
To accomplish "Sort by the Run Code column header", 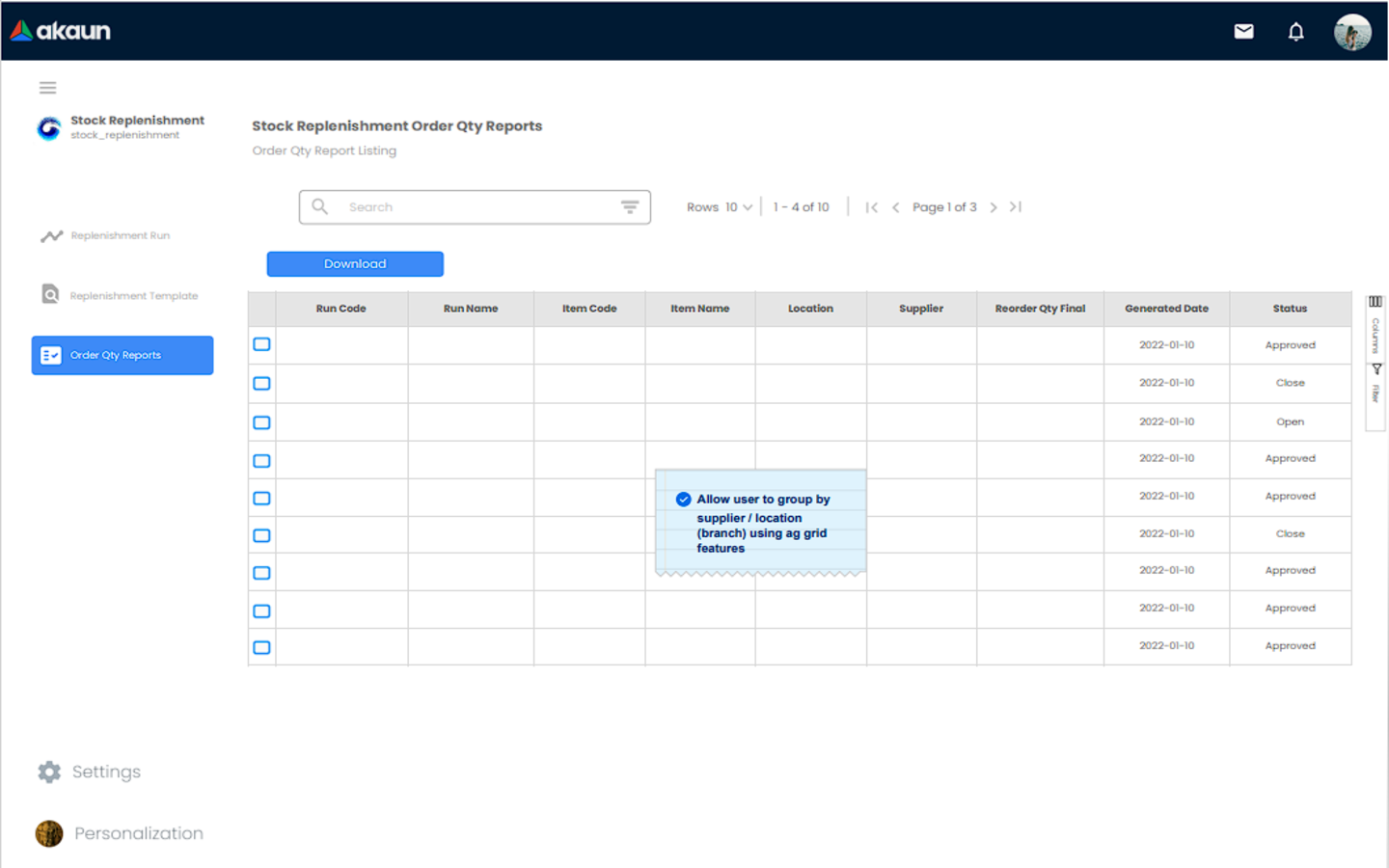I will pyautogui.click(x=341, y=309).
